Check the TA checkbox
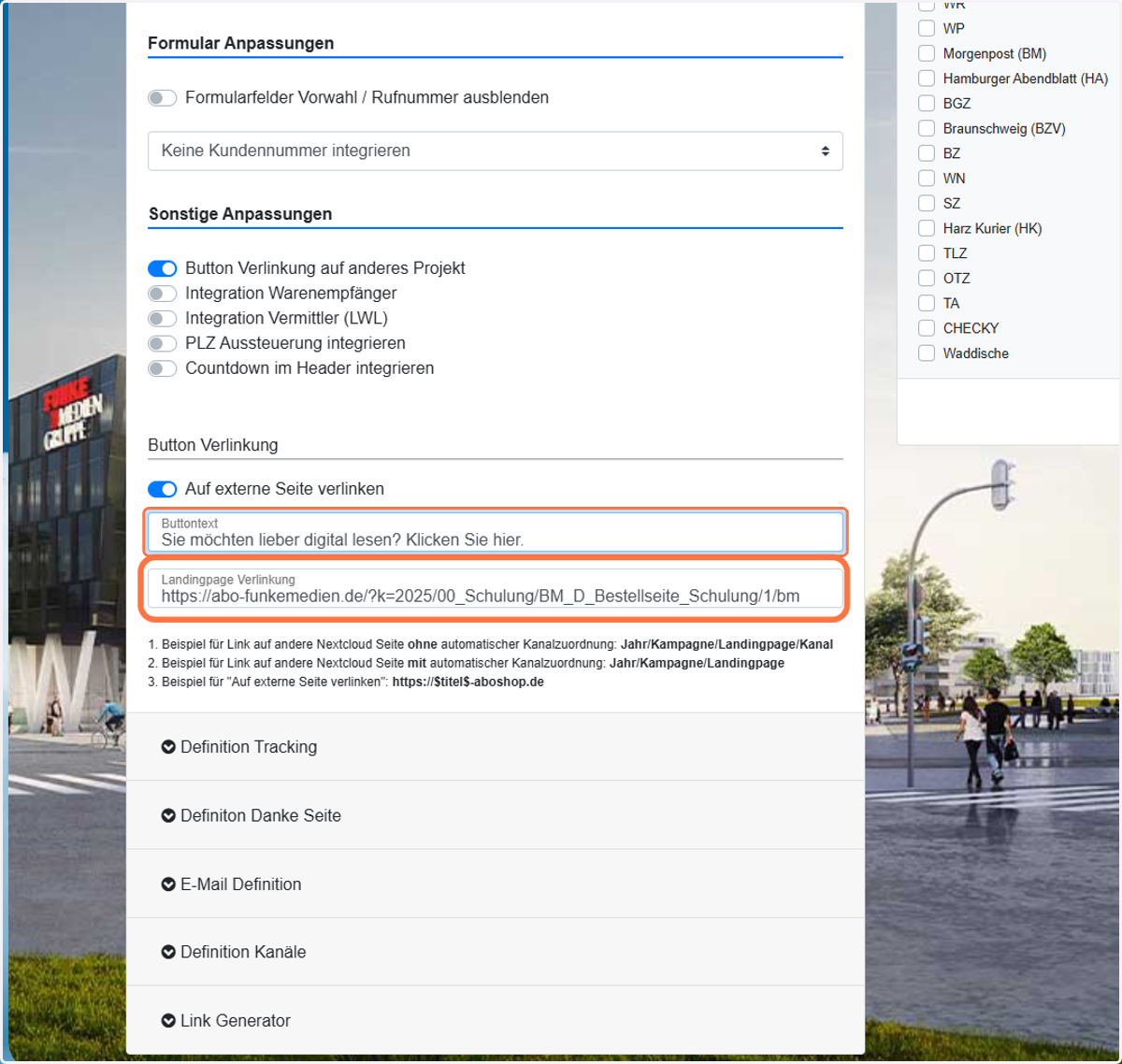The width and height of the screenshot is (1122, 1064). pyautogui.click(x=927, y=303)
